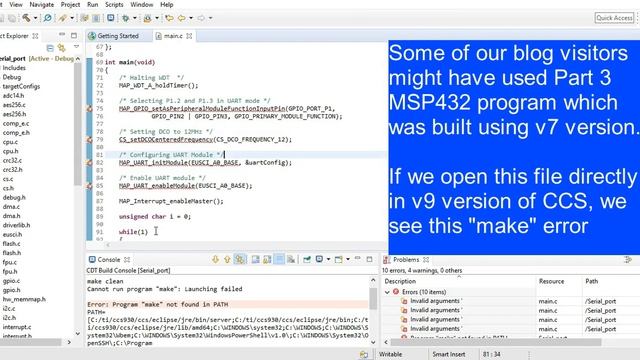Click the Flash/load program toolbar icon

click(147, 18)
